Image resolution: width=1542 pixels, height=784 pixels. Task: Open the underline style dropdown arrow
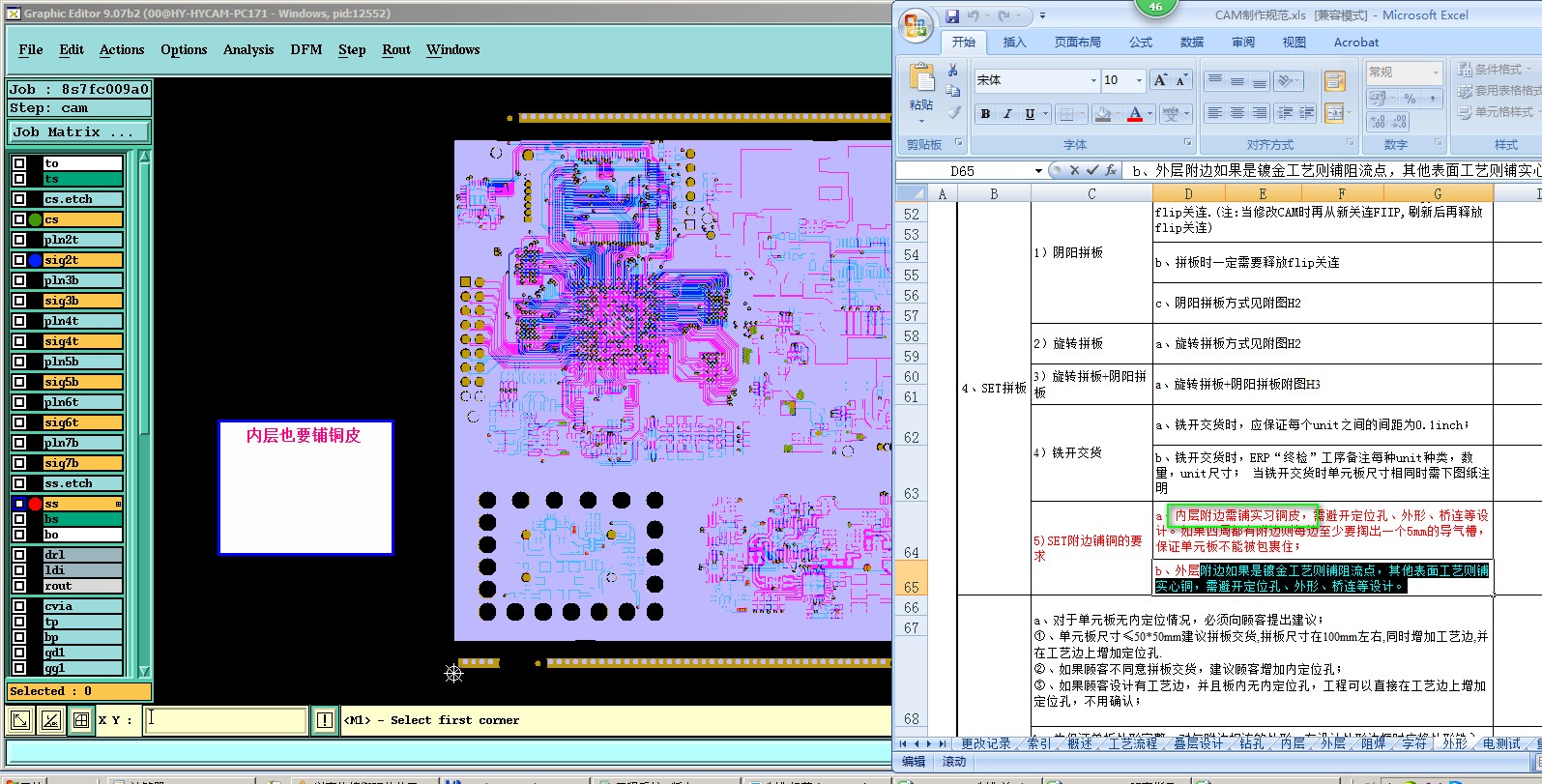pos(1045,114)
